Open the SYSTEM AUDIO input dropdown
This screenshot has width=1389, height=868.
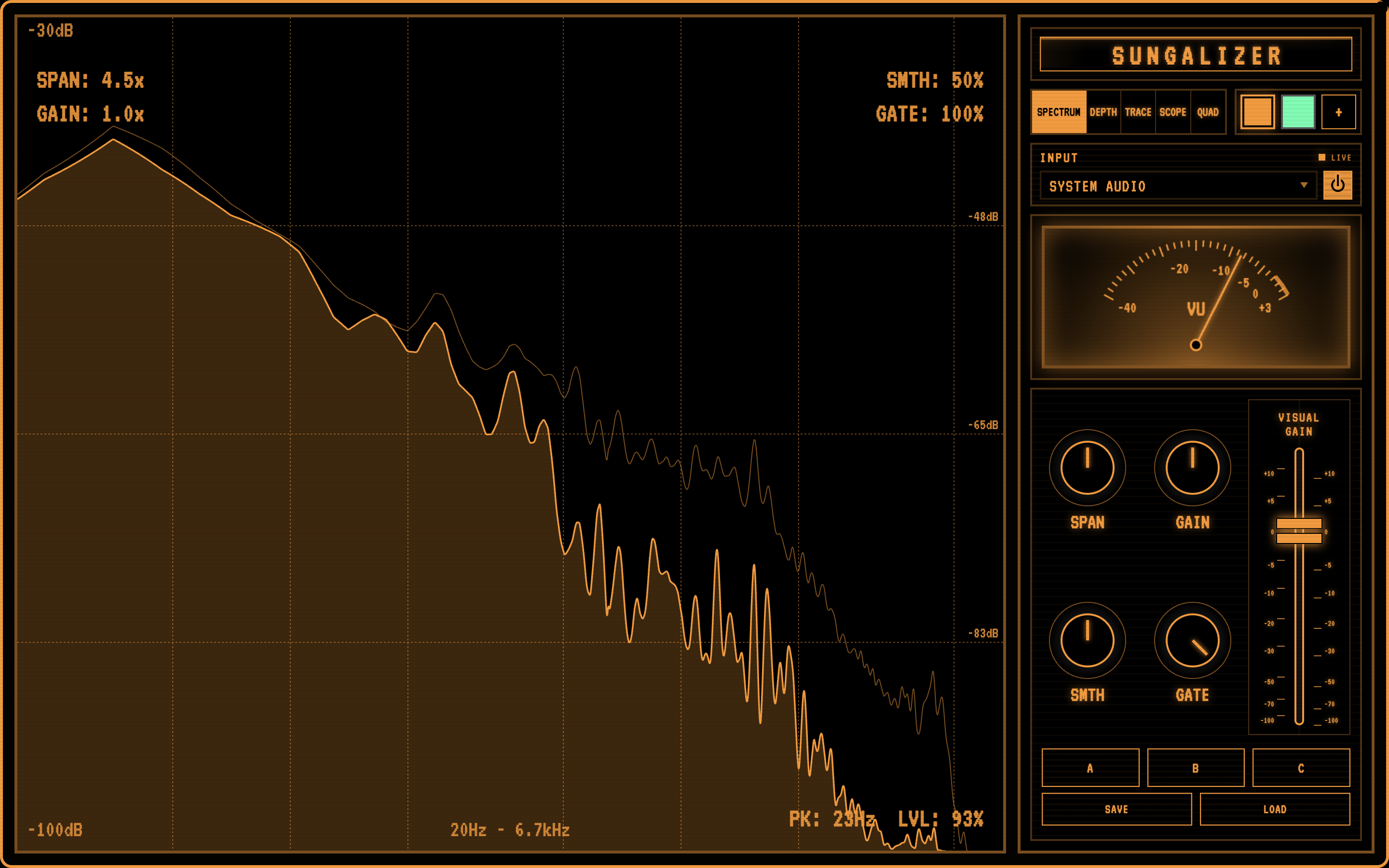[1178, 186]
